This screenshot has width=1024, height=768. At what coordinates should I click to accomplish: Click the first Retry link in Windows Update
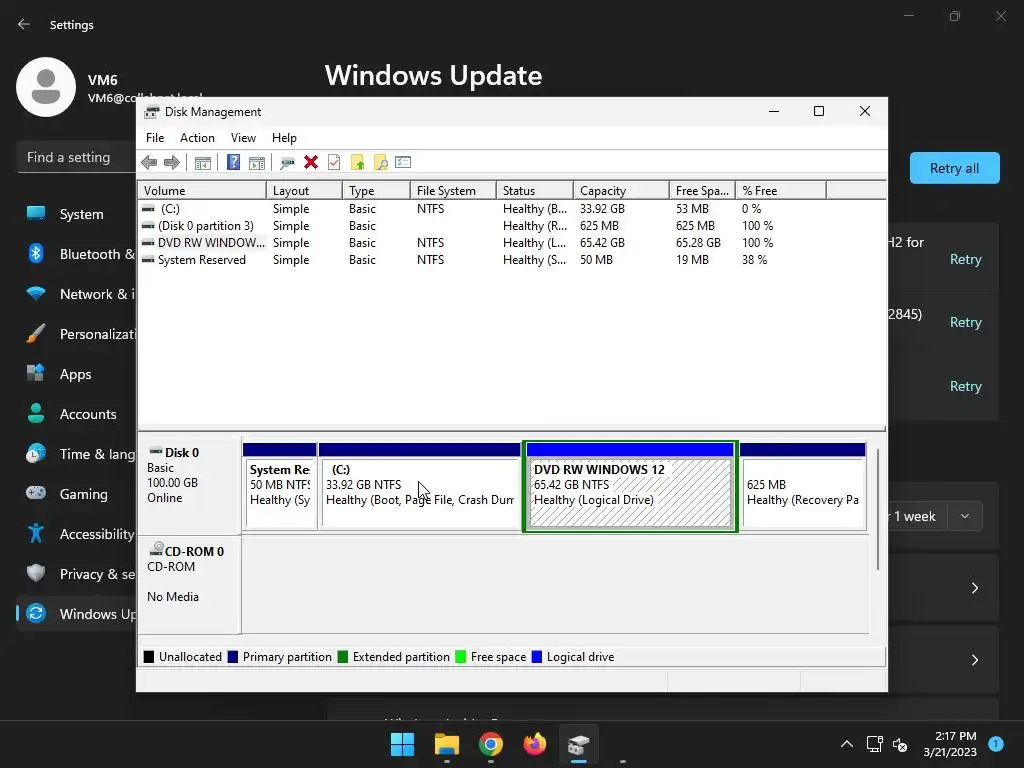pyautogui.click(x=965, y=259)
